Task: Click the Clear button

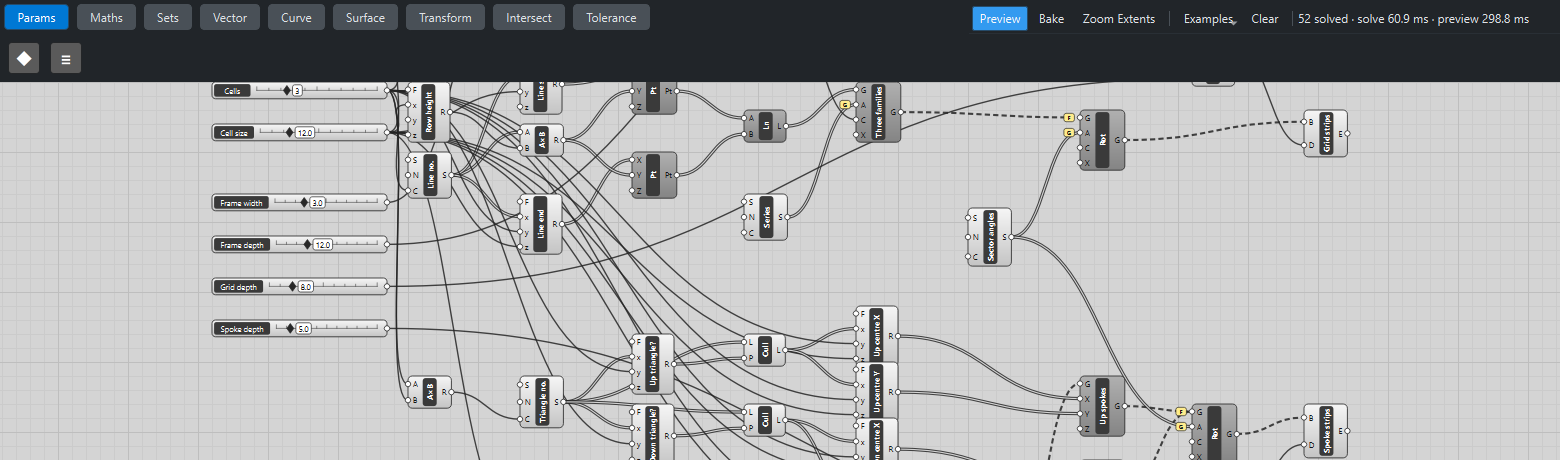Action: click(x=1265, y=18)
